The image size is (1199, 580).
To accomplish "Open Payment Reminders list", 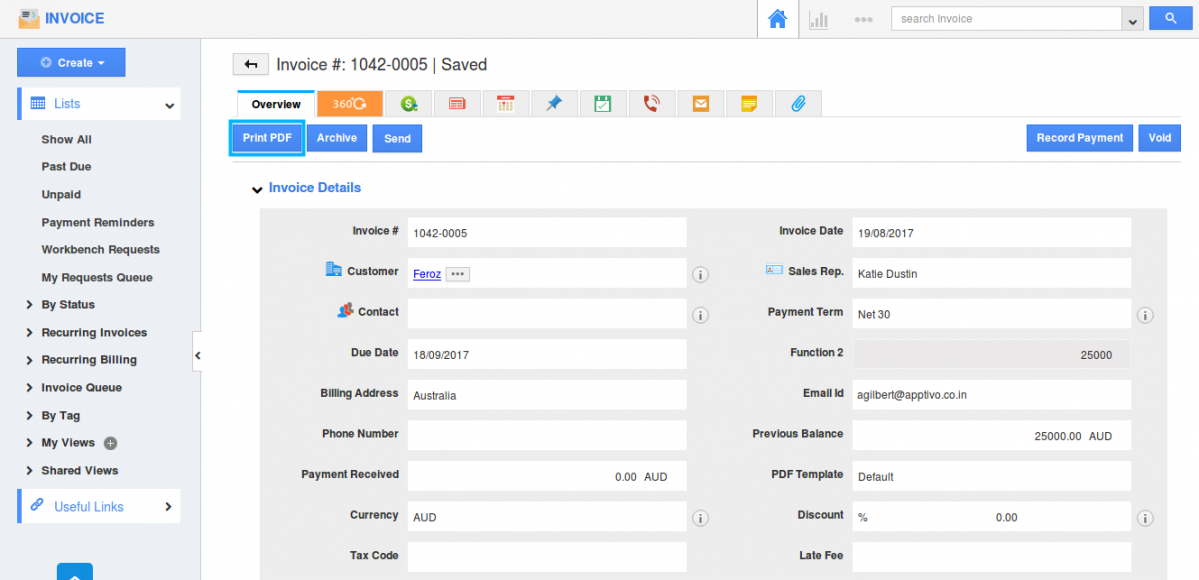I will [98, 222].
